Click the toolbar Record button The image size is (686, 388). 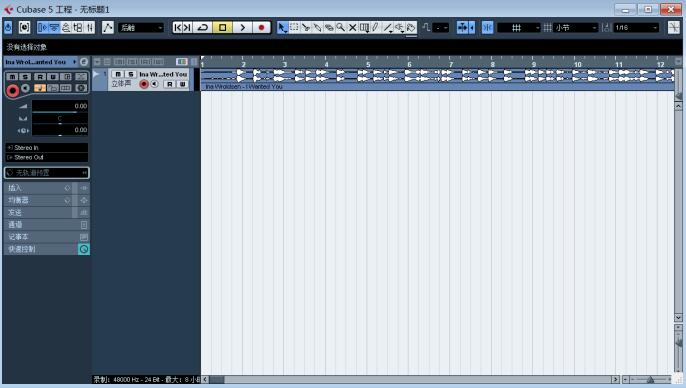pyautogui.click(x=262, y=28)
